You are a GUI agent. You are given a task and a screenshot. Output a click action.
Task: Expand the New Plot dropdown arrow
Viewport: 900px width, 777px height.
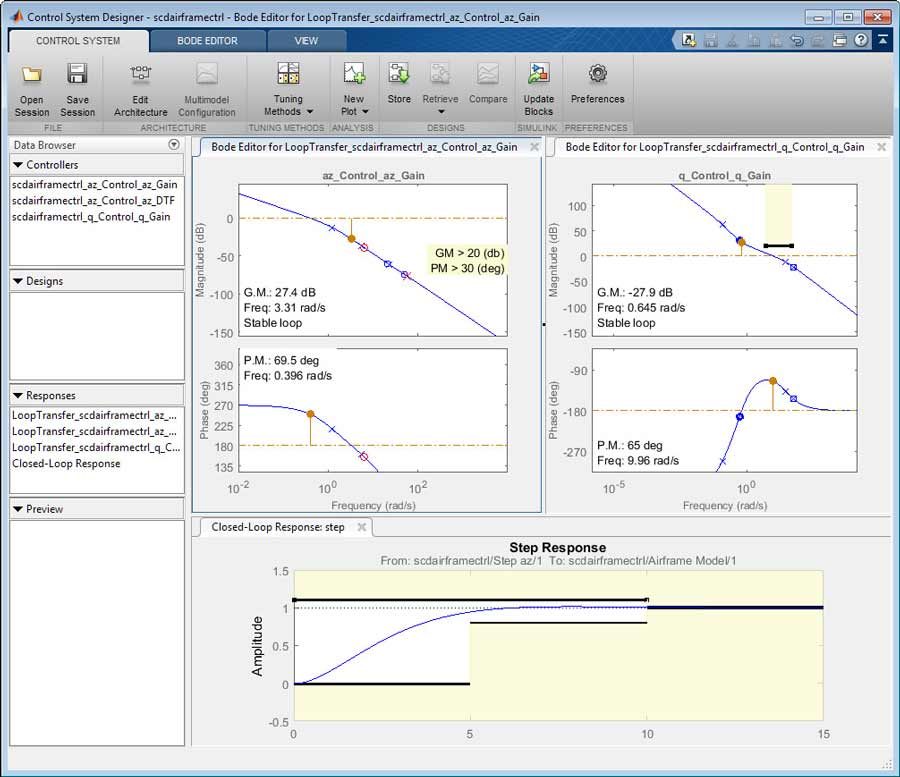click(365, 112)
